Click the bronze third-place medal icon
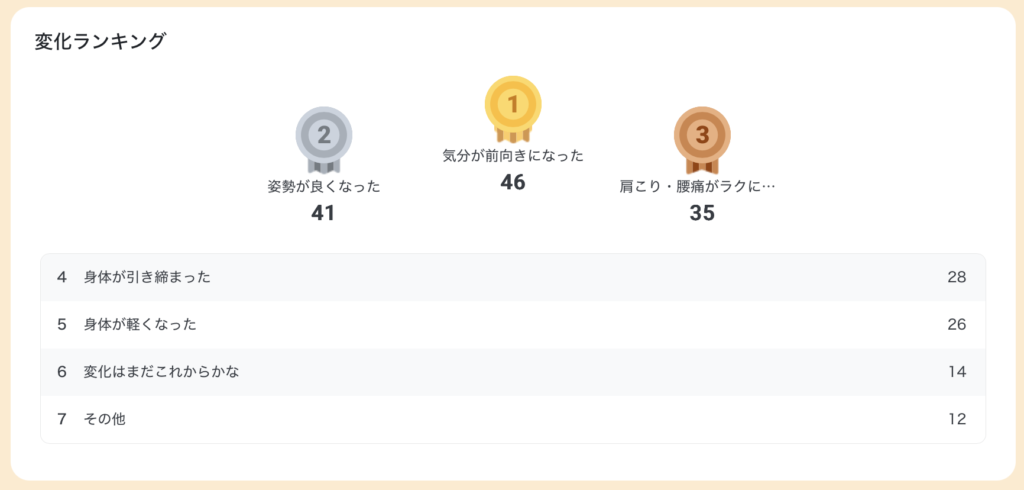This screenshot has height=490, width=1024. point(702,136)
